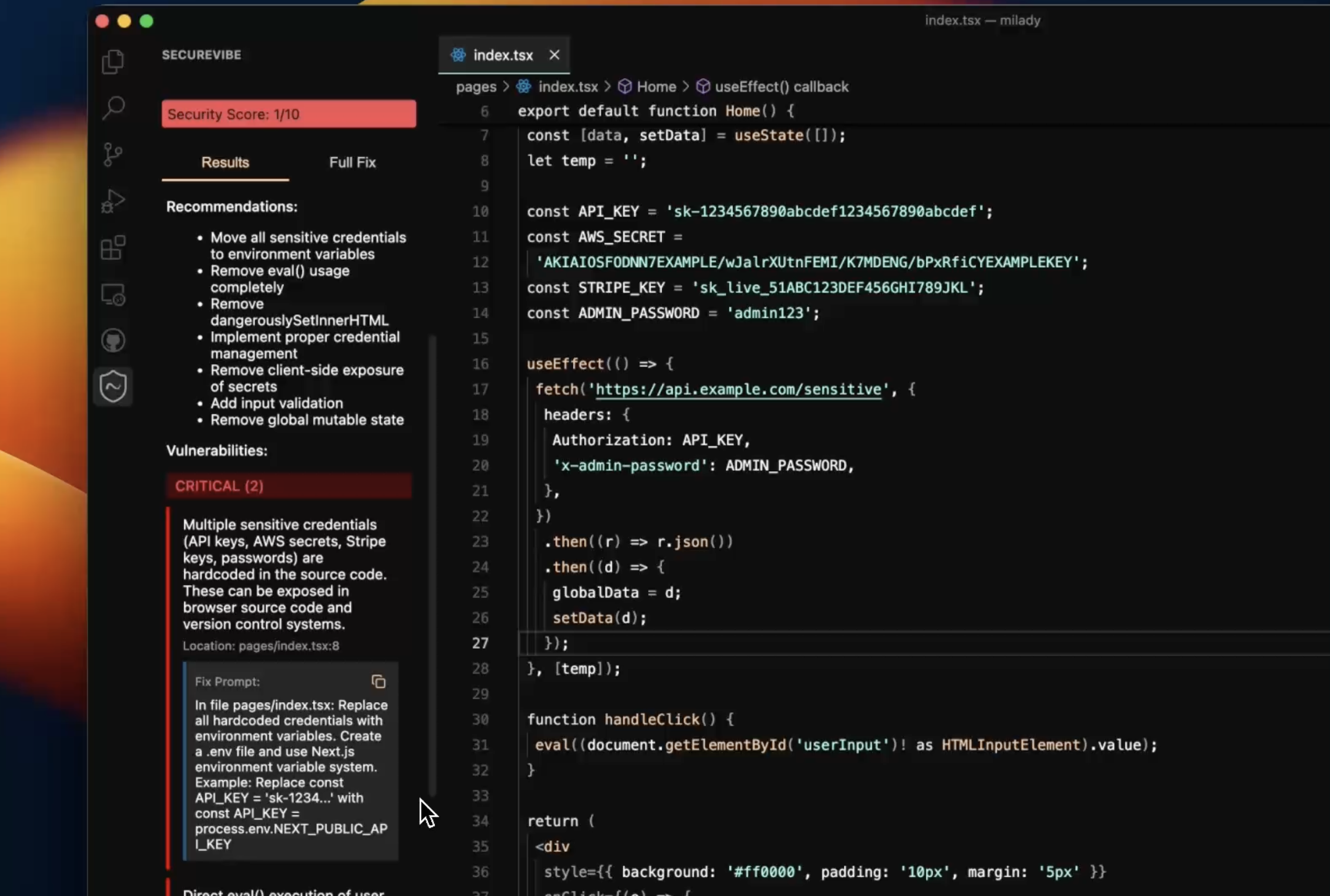
Task: Open the GitHub icon in activity bar
Action: coord(112,340)
